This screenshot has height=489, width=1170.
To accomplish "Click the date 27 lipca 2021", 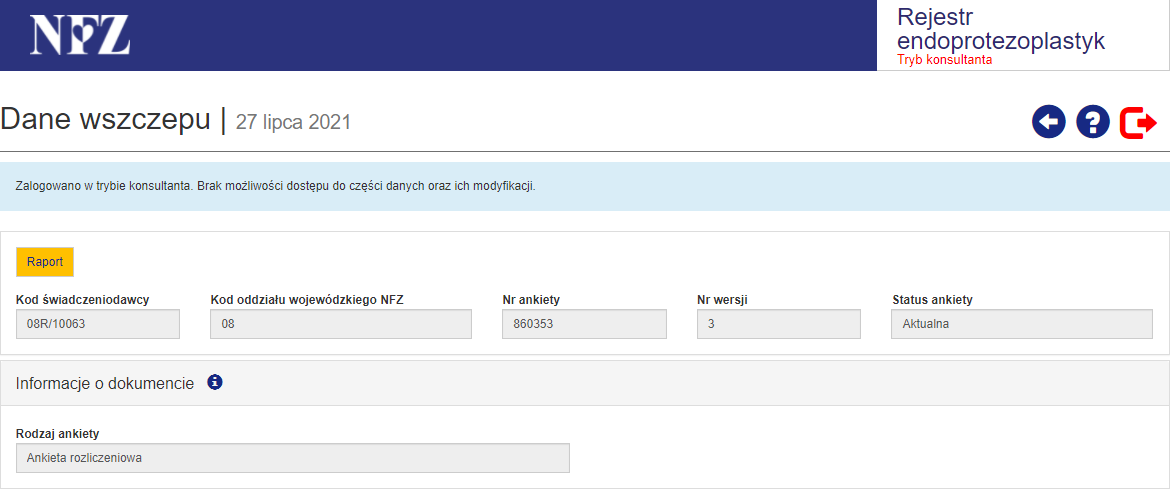I will tap(293, 122).
